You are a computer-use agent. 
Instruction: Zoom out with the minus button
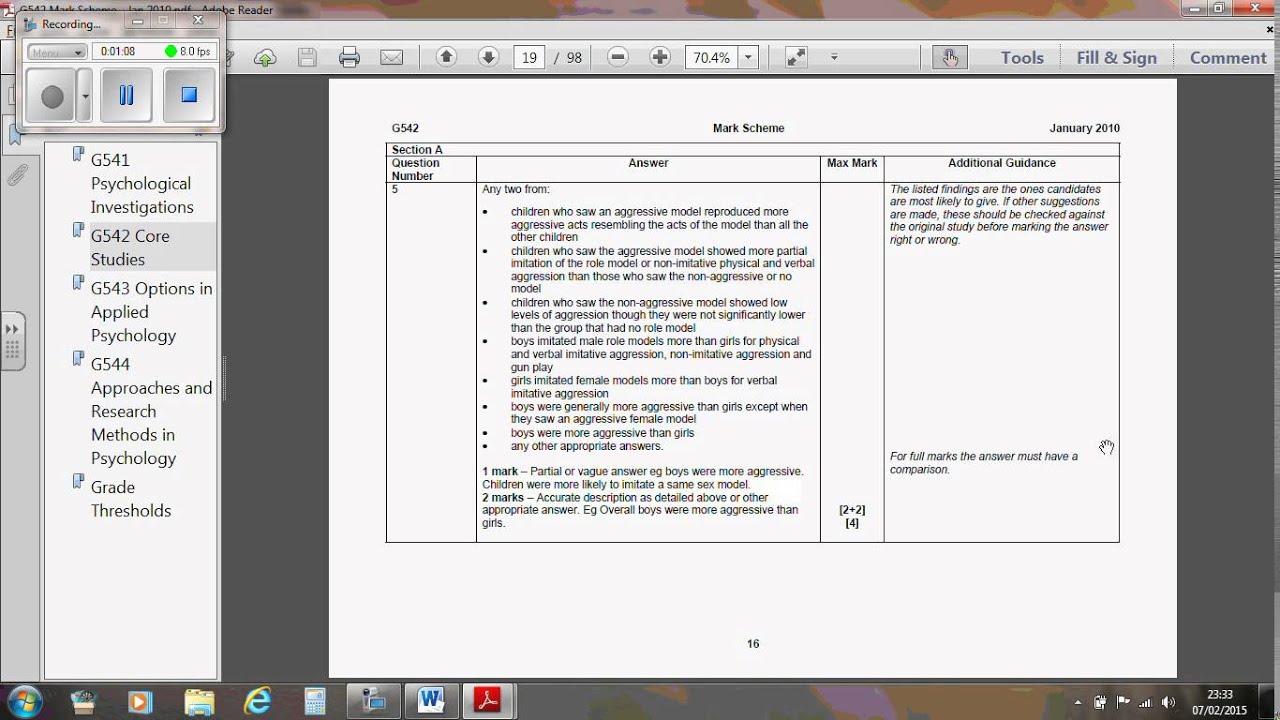coord(618,57)
